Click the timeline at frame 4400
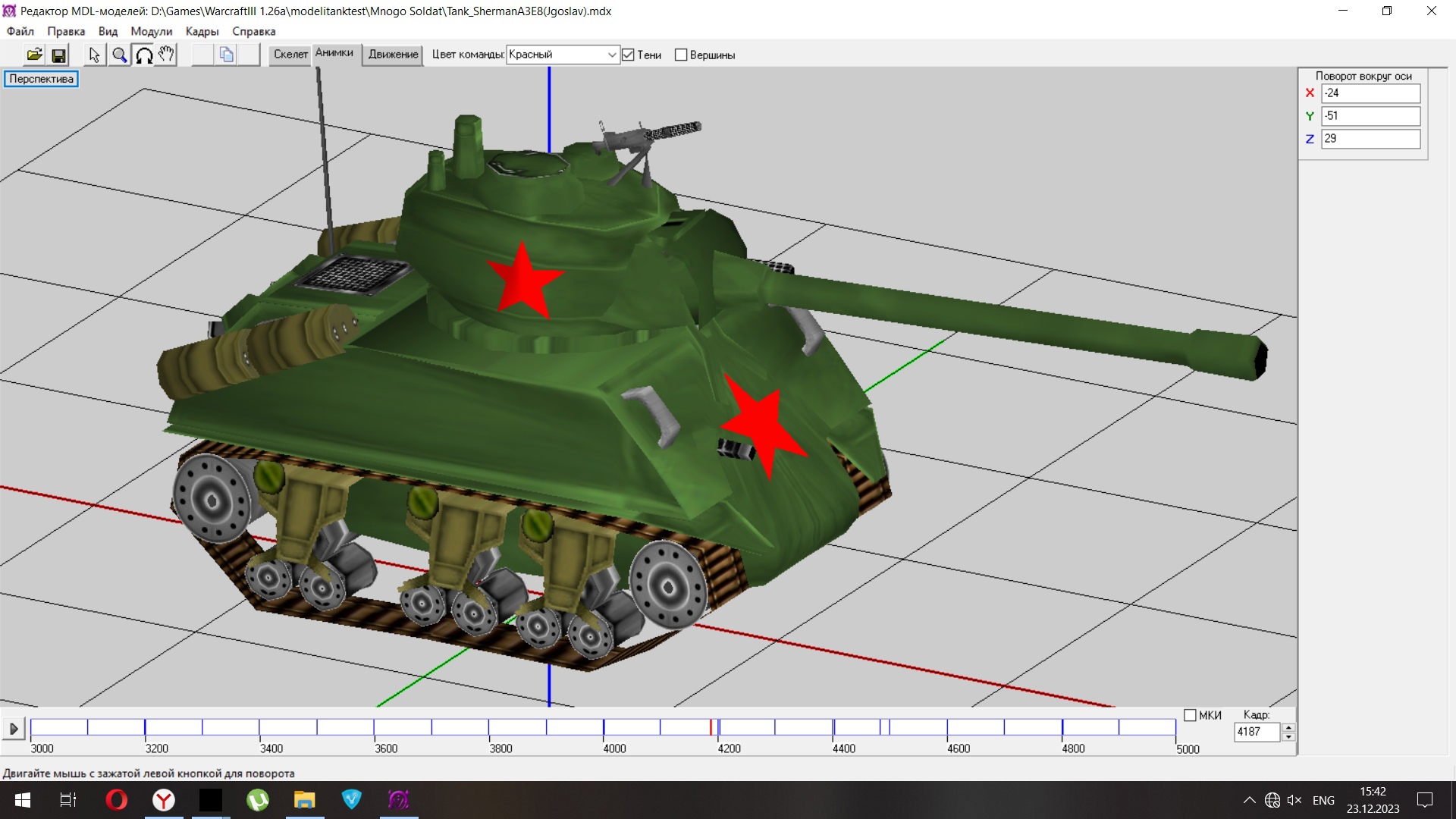 click(x=834, y=728)
